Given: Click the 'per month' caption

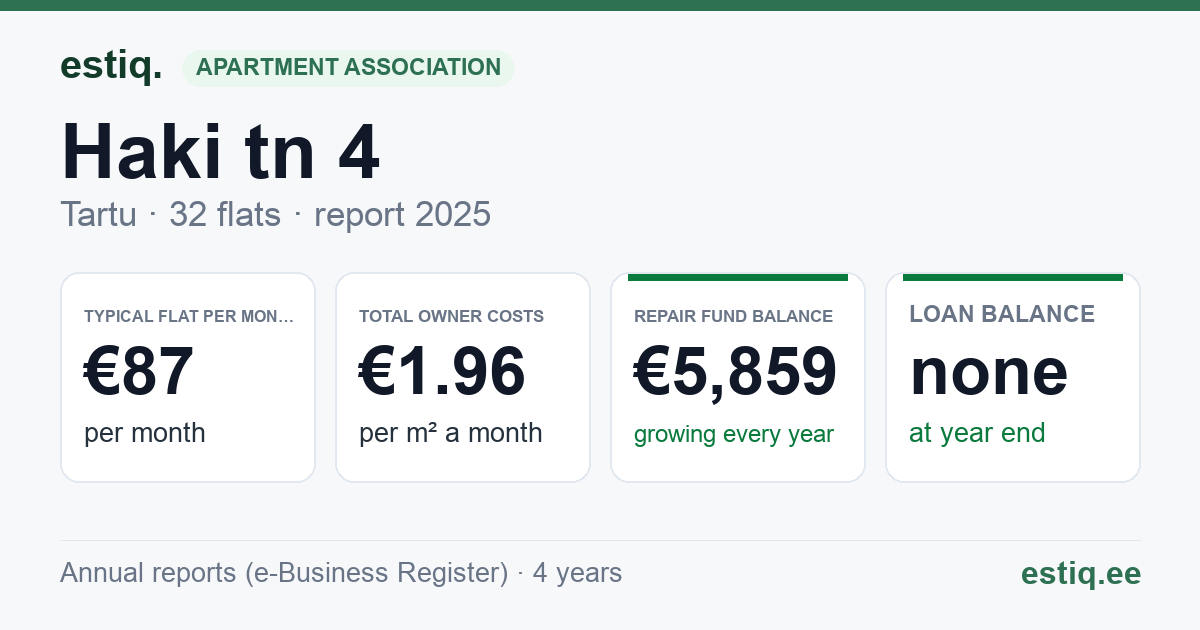Looking at the screenshot, I should tap(145, 433).
